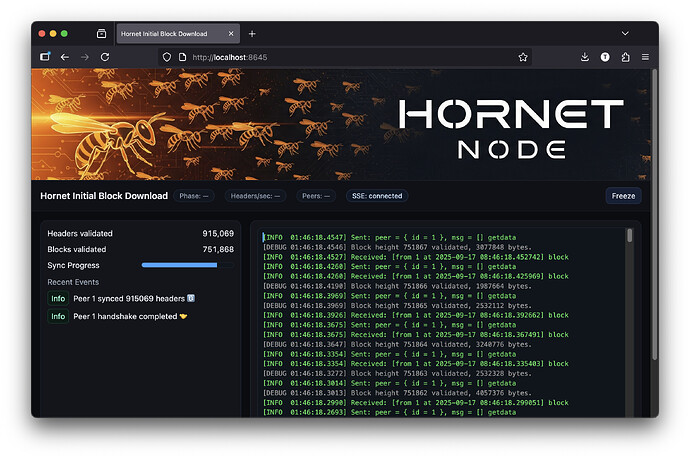Click the Phase status pill

pos(194,196)
